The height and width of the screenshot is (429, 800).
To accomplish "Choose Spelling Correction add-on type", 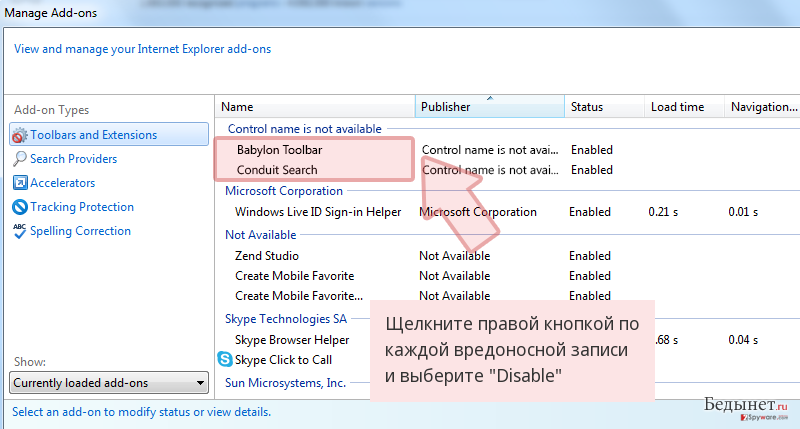I will point(80,231).
